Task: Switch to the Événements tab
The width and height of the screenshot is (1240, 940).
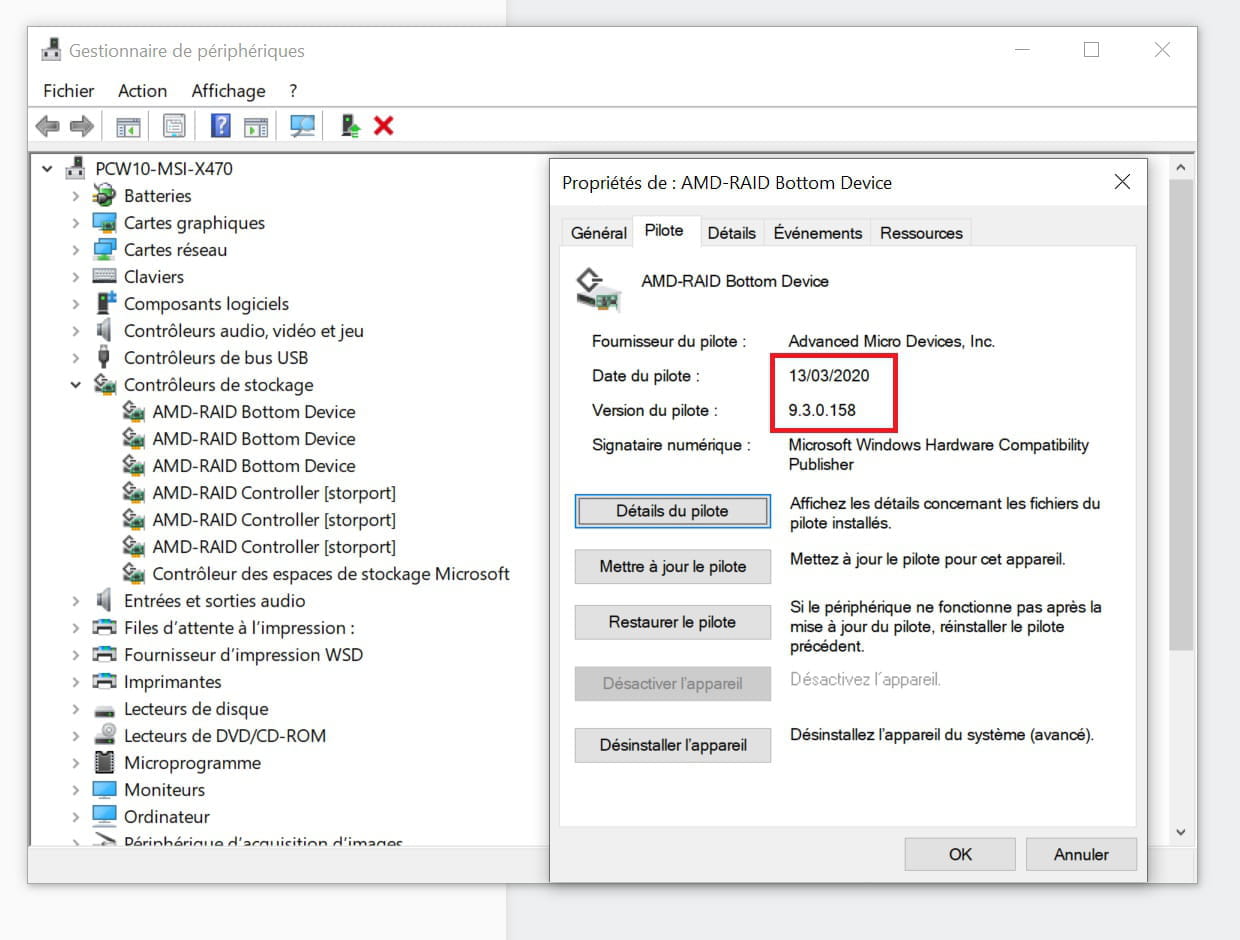Action: (818, 233)
